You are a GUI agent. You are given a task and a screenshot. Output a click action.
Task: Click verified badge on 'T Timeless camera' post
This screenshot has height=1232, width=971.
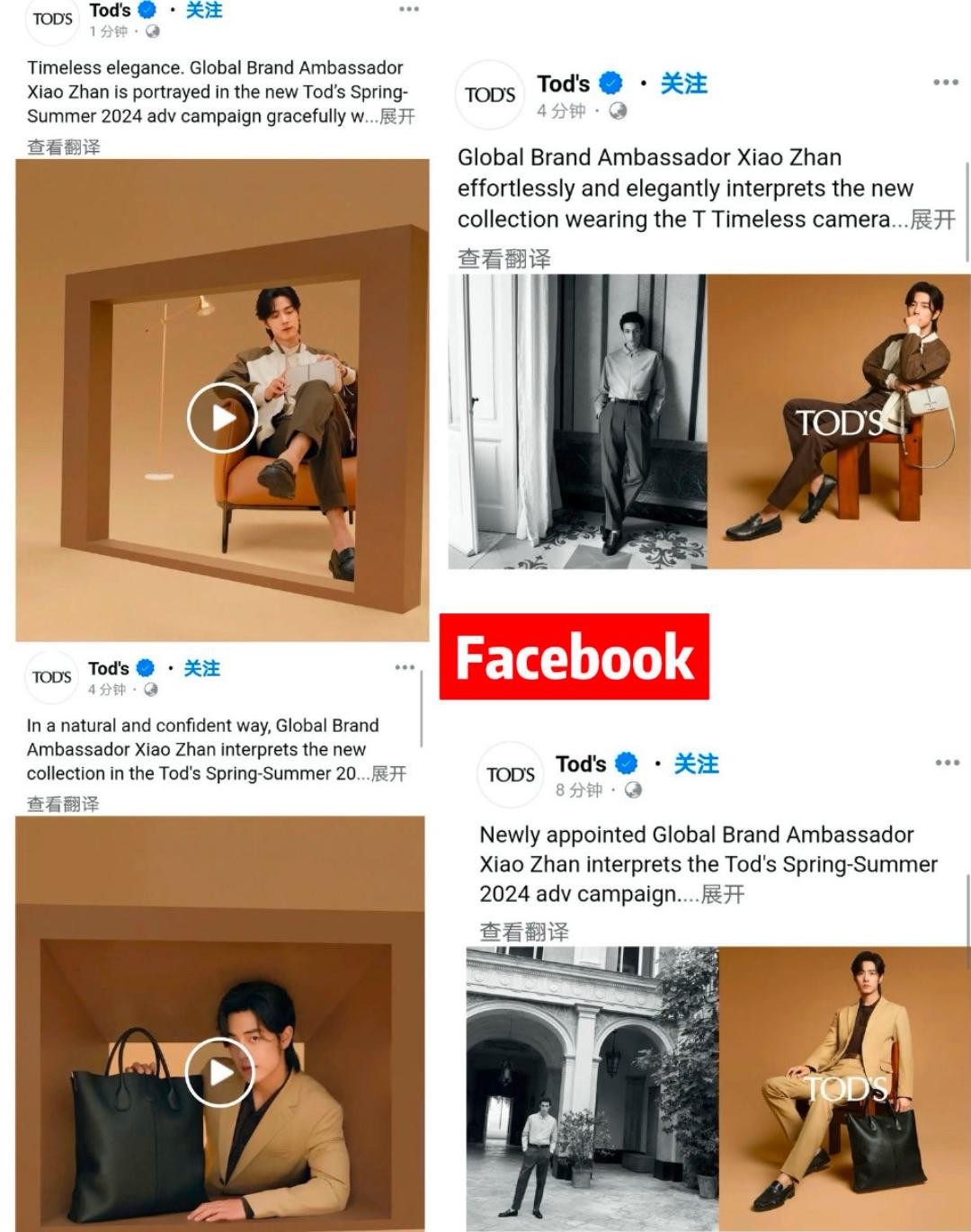610,84
